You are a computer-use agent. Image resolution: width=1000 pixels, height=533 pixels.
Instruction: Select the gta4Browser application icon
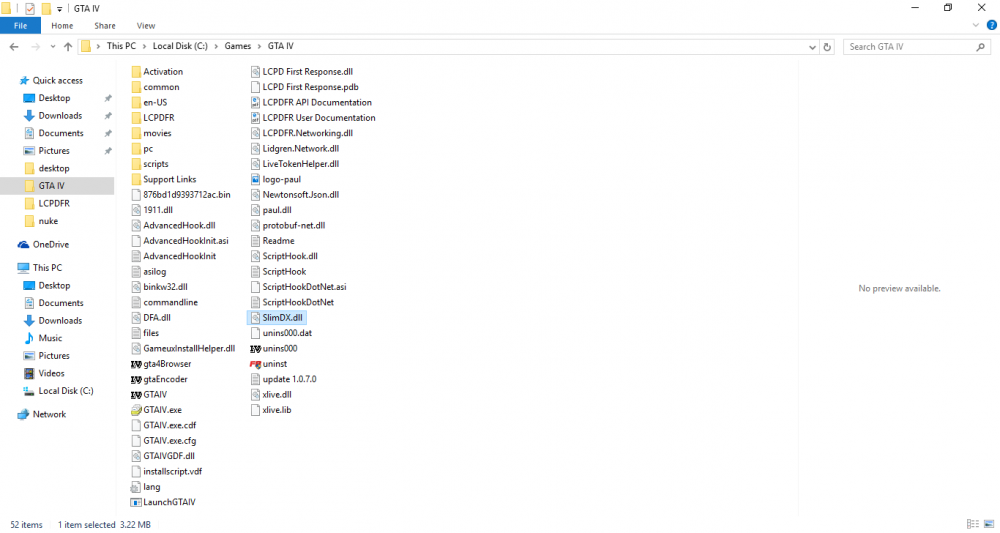click(136, 364)
